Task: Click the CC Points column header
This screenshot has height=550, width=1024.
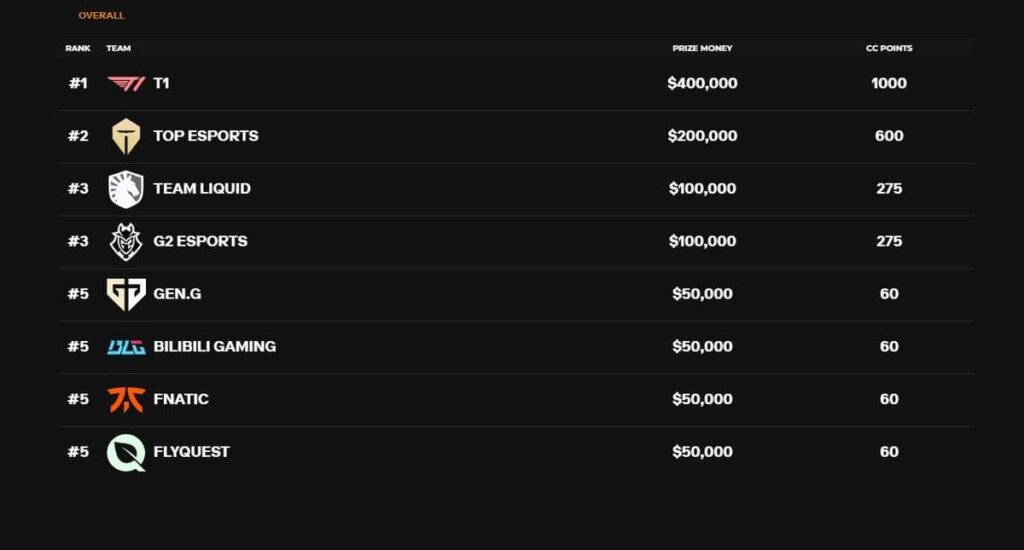Action: click(889, 48)
